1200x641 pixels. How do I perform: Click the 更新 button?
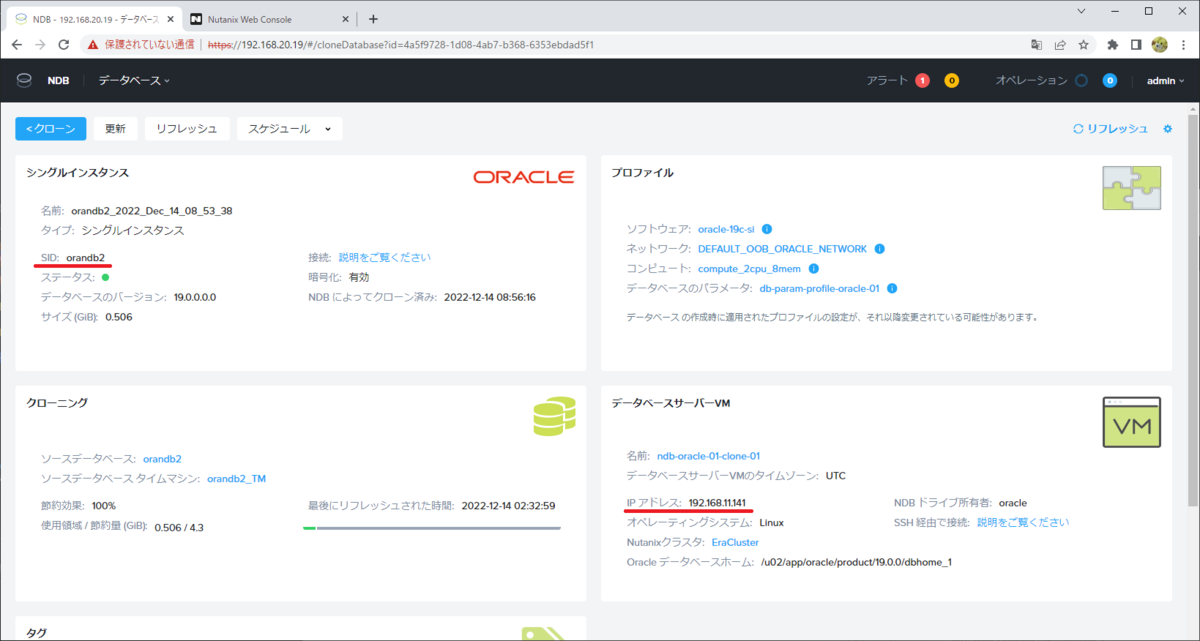115,129
